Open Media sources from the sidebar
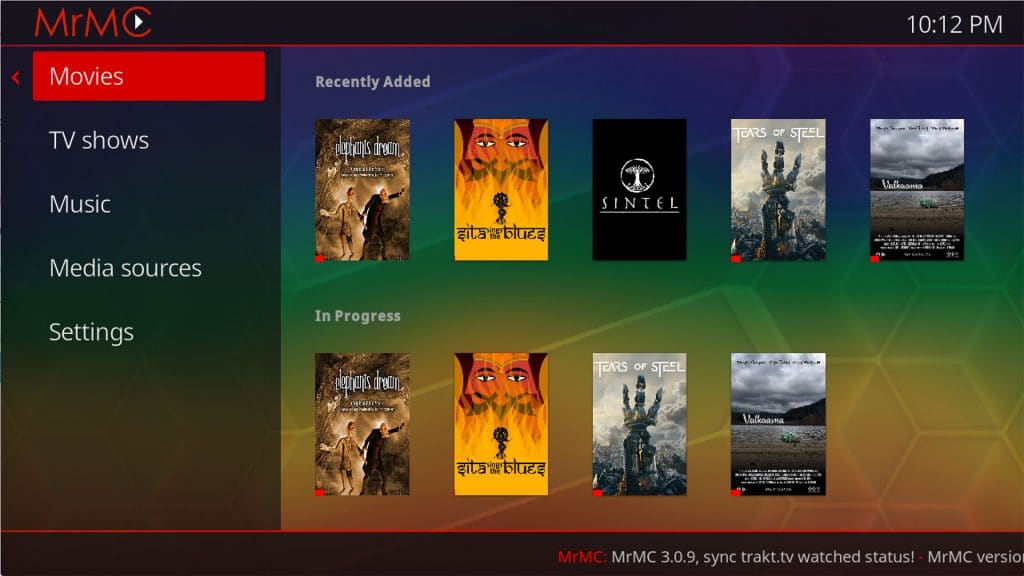The height and width of the screenshot is (576, 1024). pos(125,268)
